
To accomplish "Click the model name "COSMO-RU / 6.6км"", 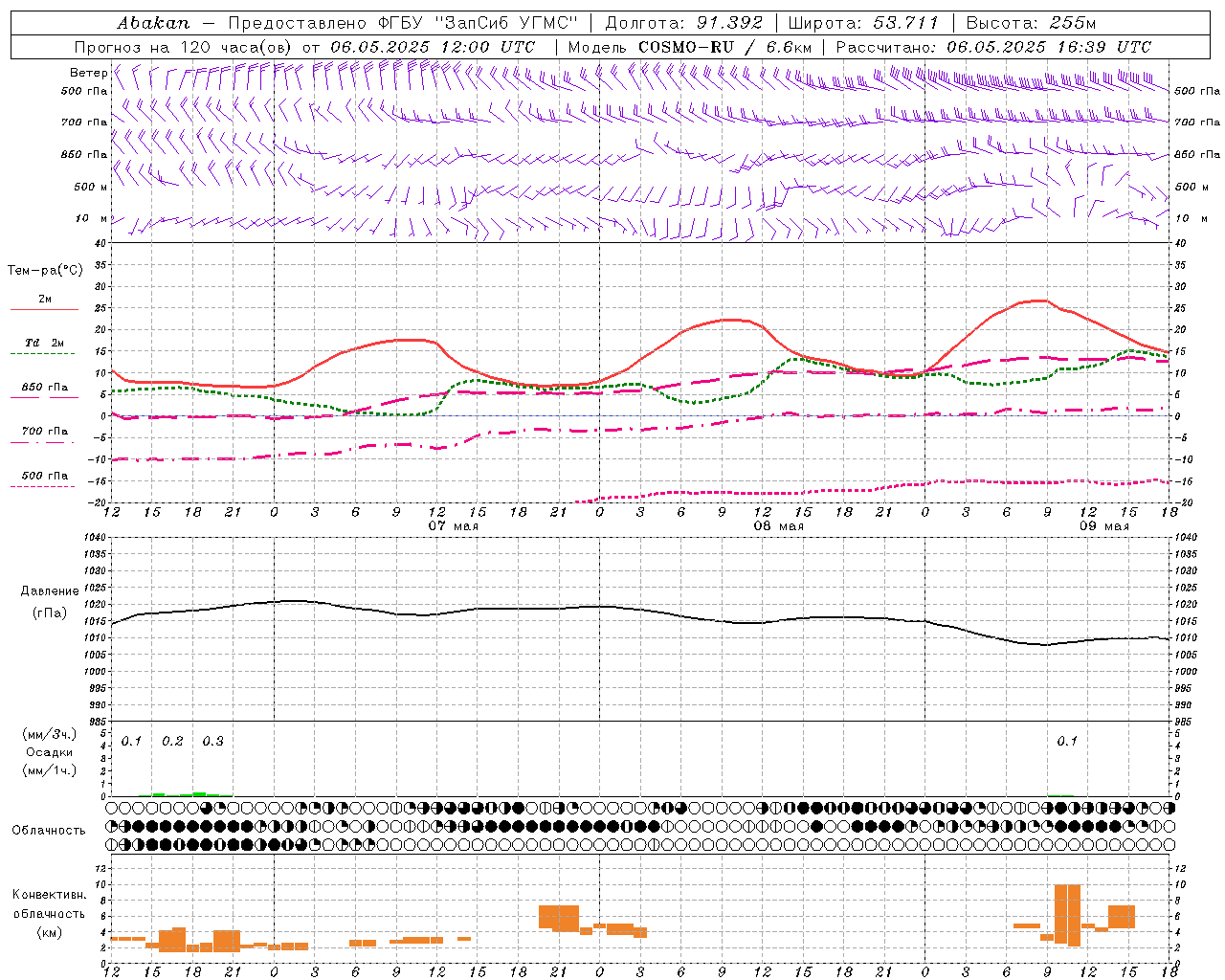I will (x=725, y=47).
